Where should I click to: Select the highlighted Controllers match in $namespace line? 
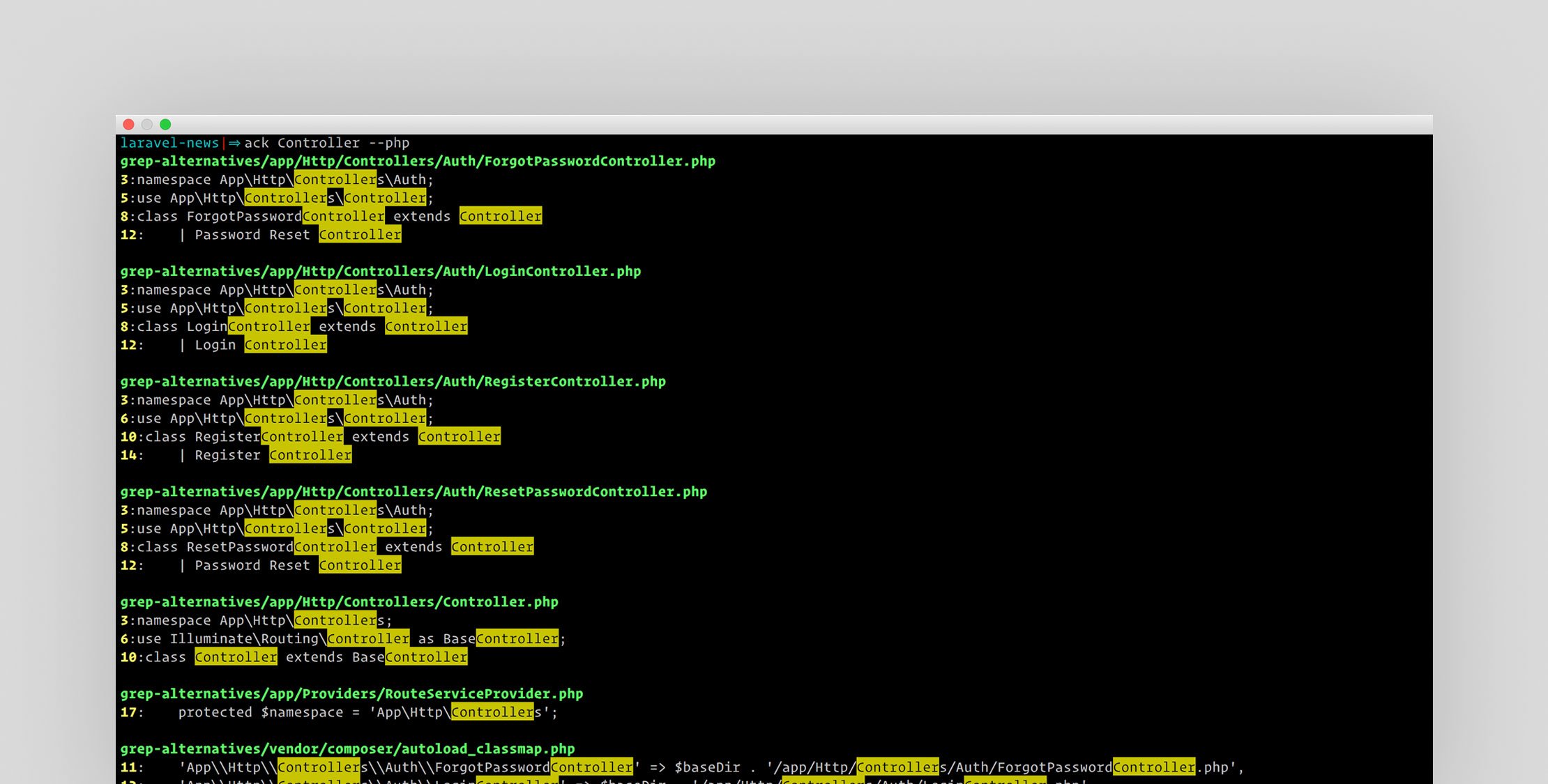(492, 712)
